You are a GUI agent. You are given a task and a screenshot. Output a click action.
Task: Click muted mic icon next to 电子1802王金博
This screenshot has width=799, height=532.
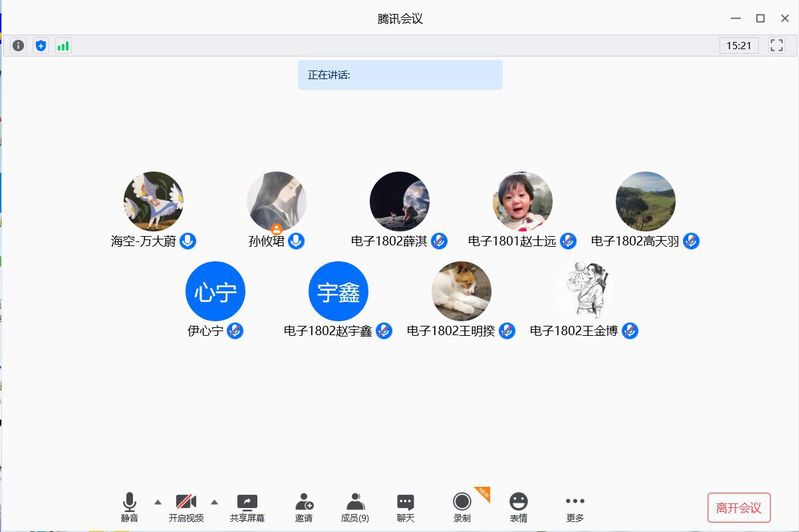tap(630, 331)
